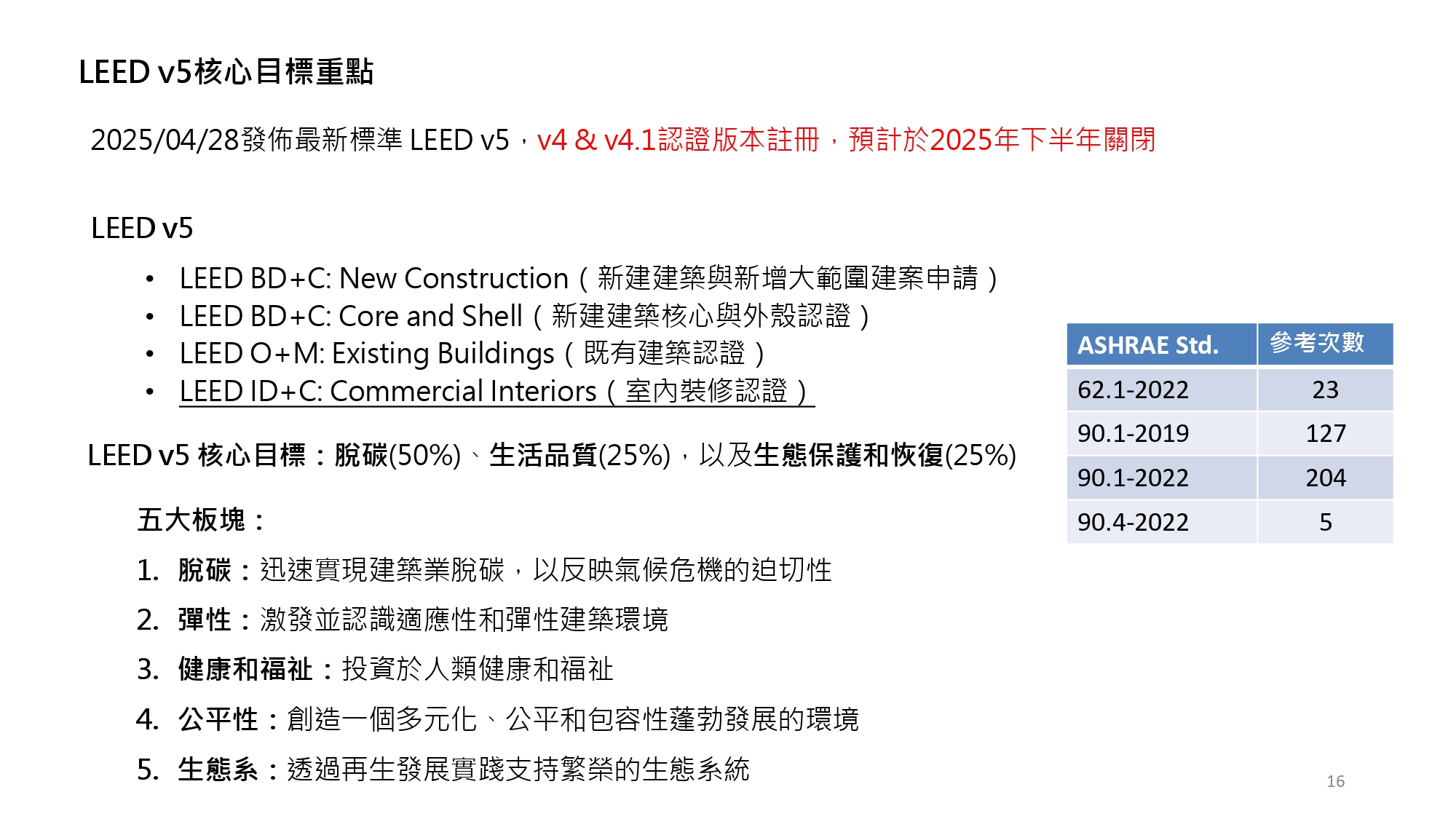
Task: Click the ASHRAE Std. table header cell
Action: pos(1161,344)
